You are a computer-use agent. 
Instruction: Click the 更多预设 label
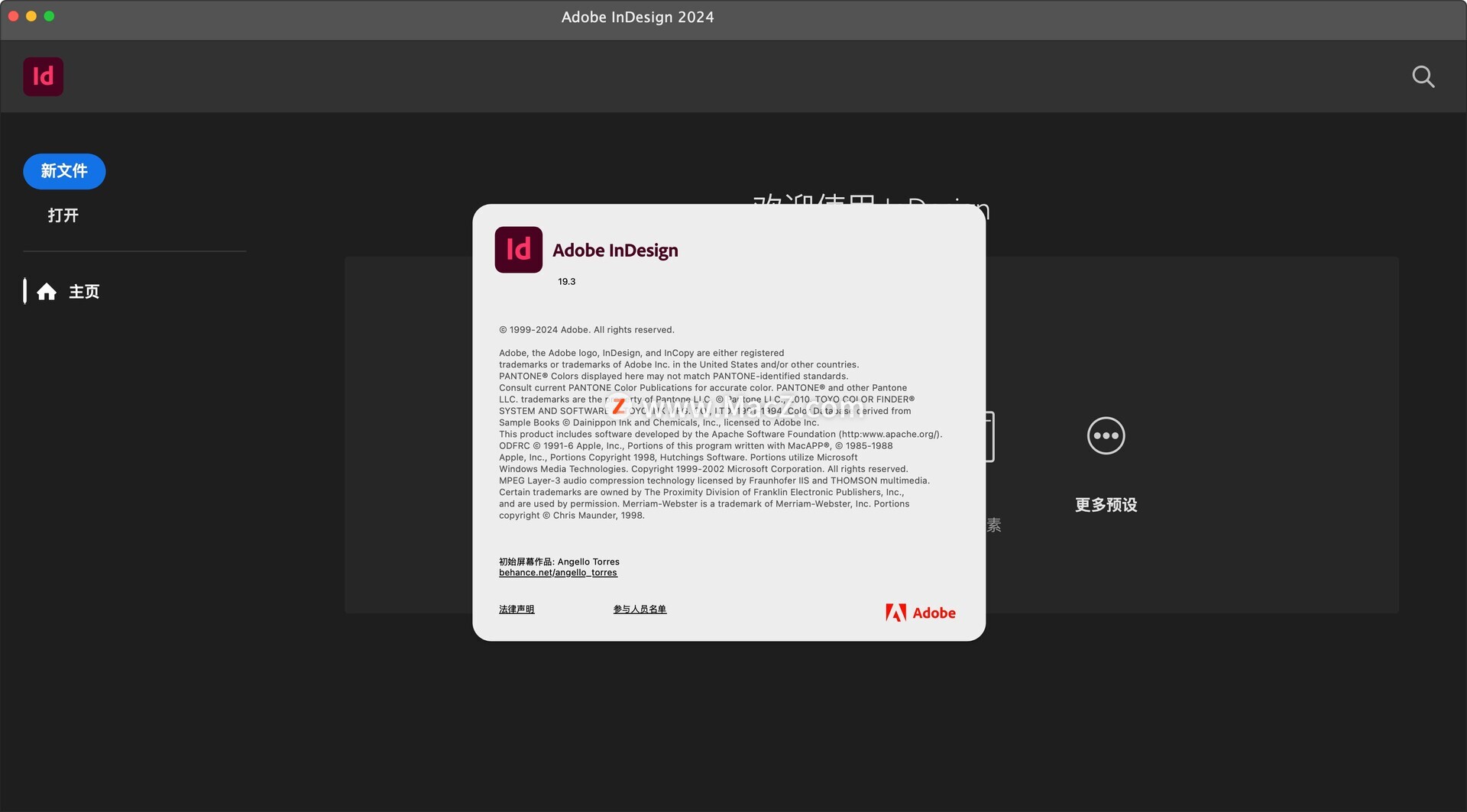(x=1106, y=505)
